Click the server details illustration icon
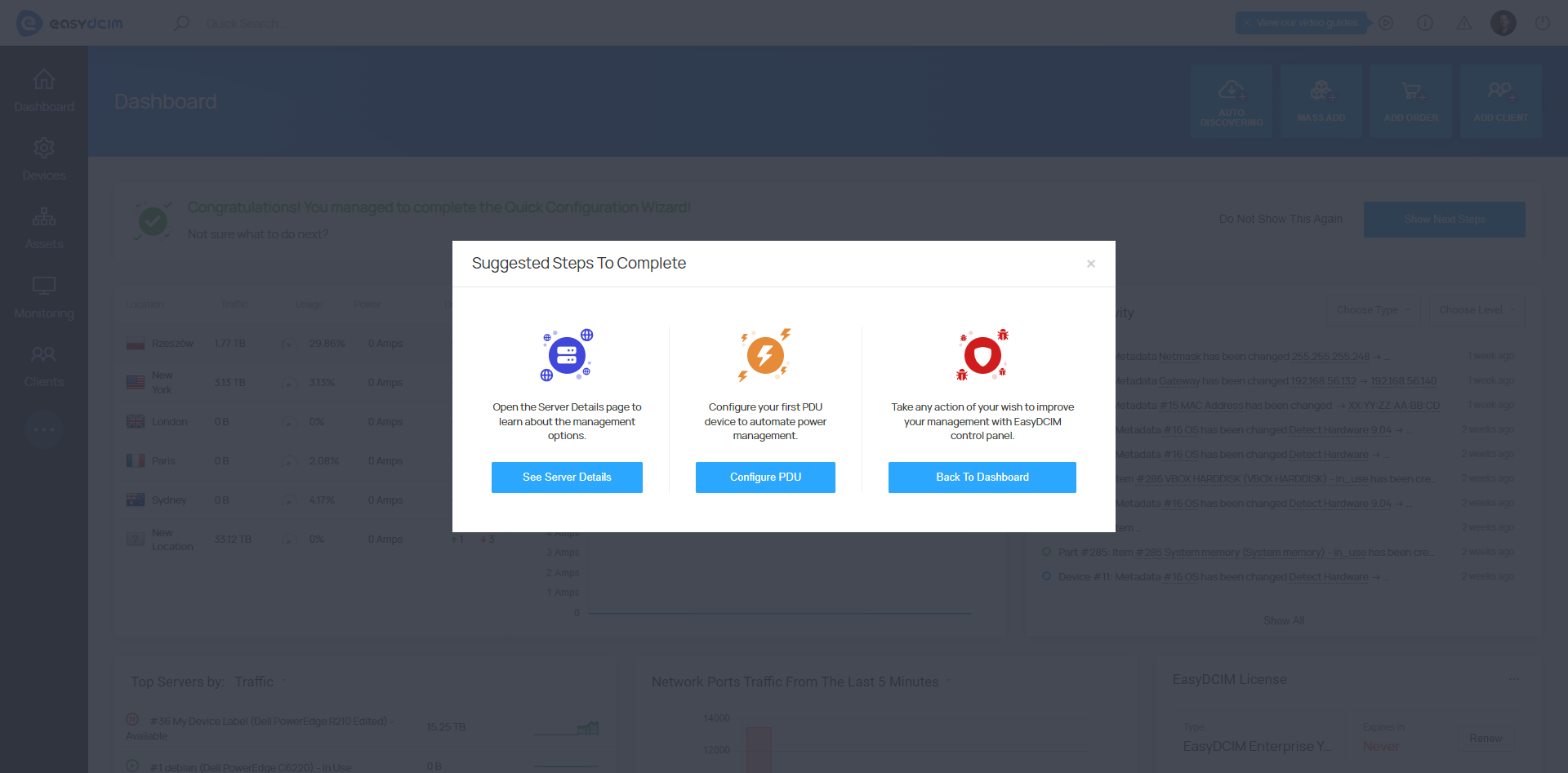The height and width of the screenshot is (773, 1568). click(567, 355)
